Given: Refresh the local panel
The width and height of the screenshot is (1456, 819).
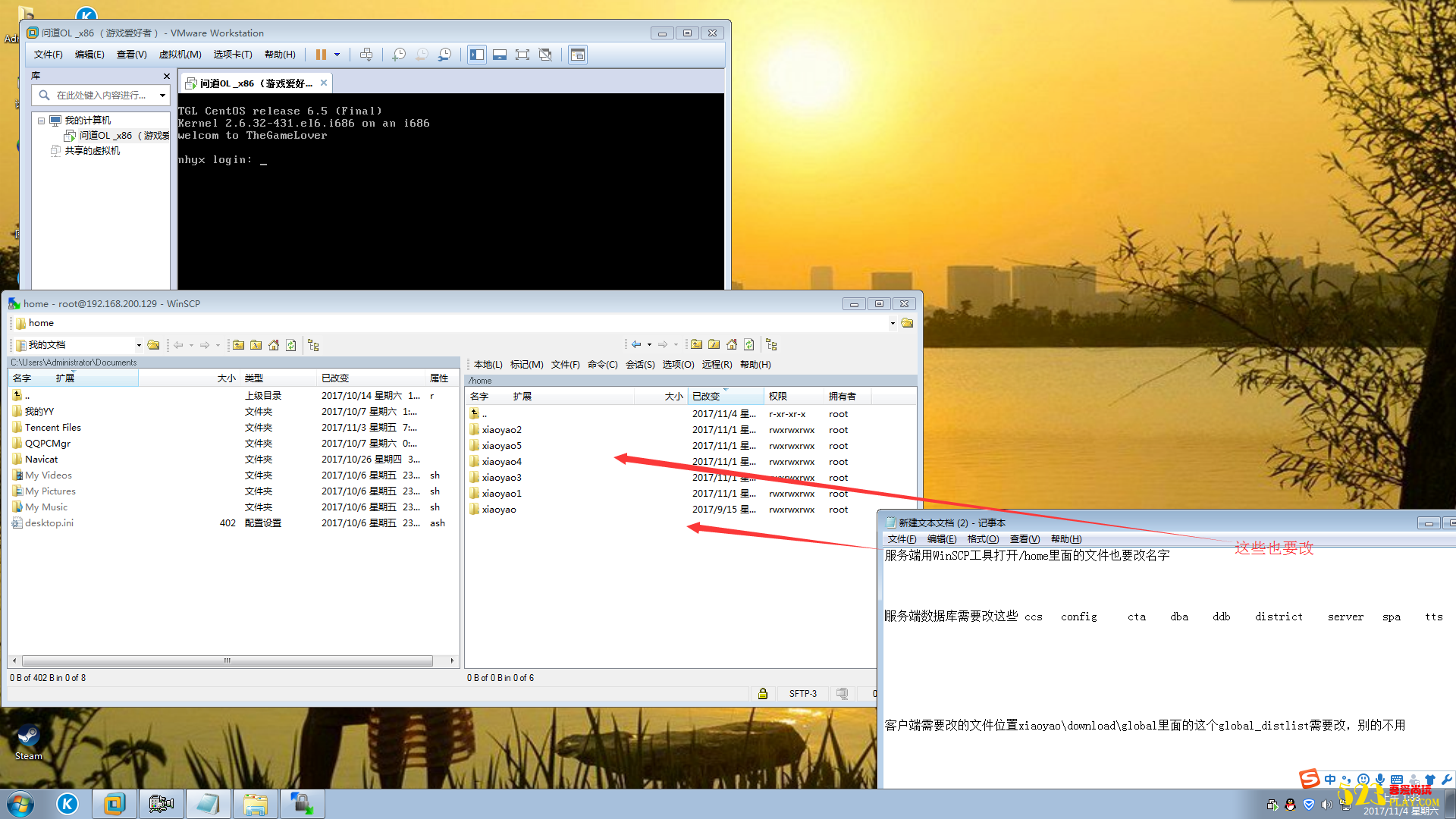Looking at the screenshot, I should click(291, 345).
